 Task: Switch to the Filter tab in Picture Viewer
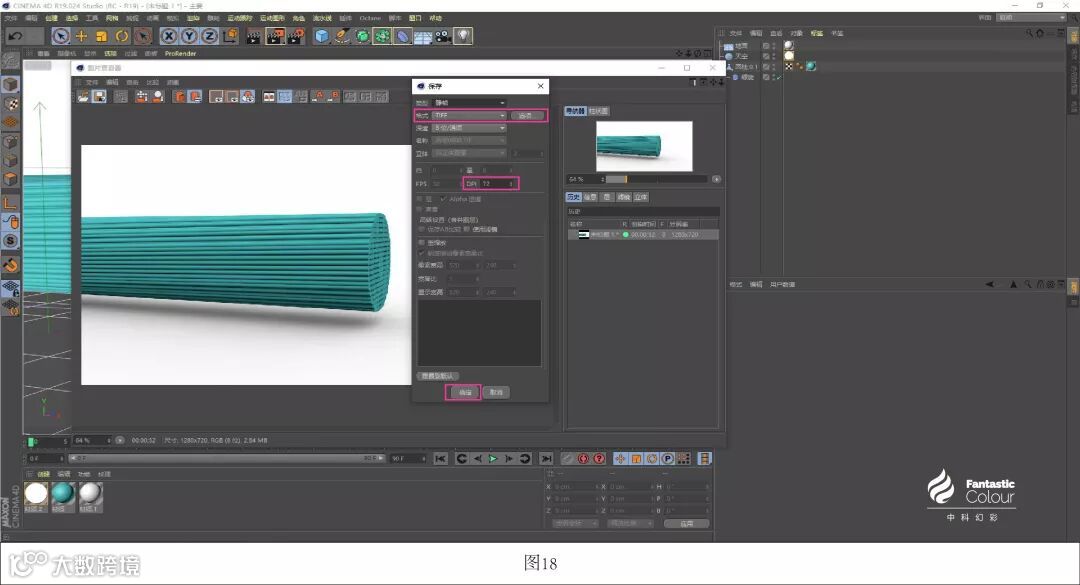coord(623,197)
